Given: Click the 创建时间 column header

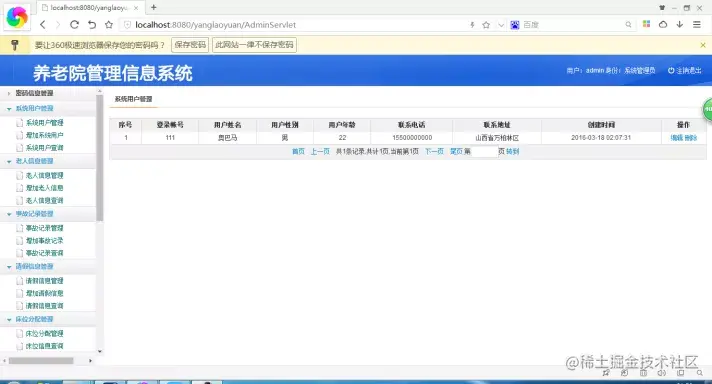Looking at the screenshot, I should click(601, 125).
